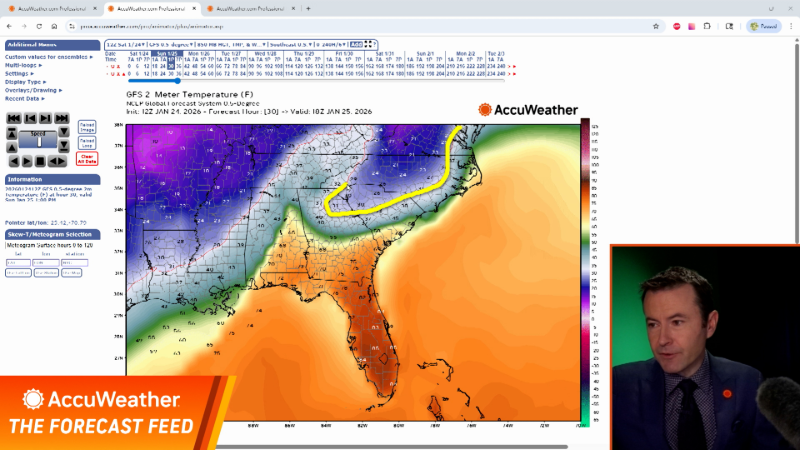This screenshot has width=800, height=450.
Task: Skip to the last frame of the loop
Action: click(62, 118)
